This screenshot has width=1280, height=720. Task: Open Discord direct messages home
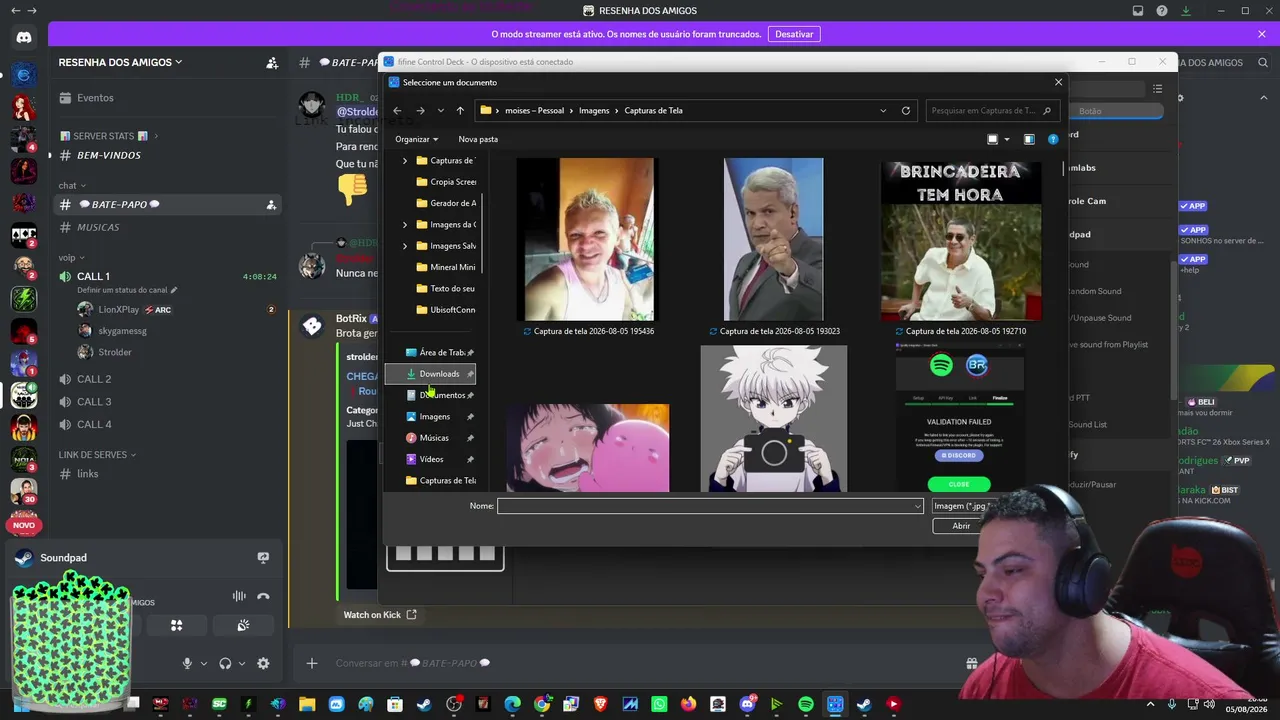tap(24, 38)
